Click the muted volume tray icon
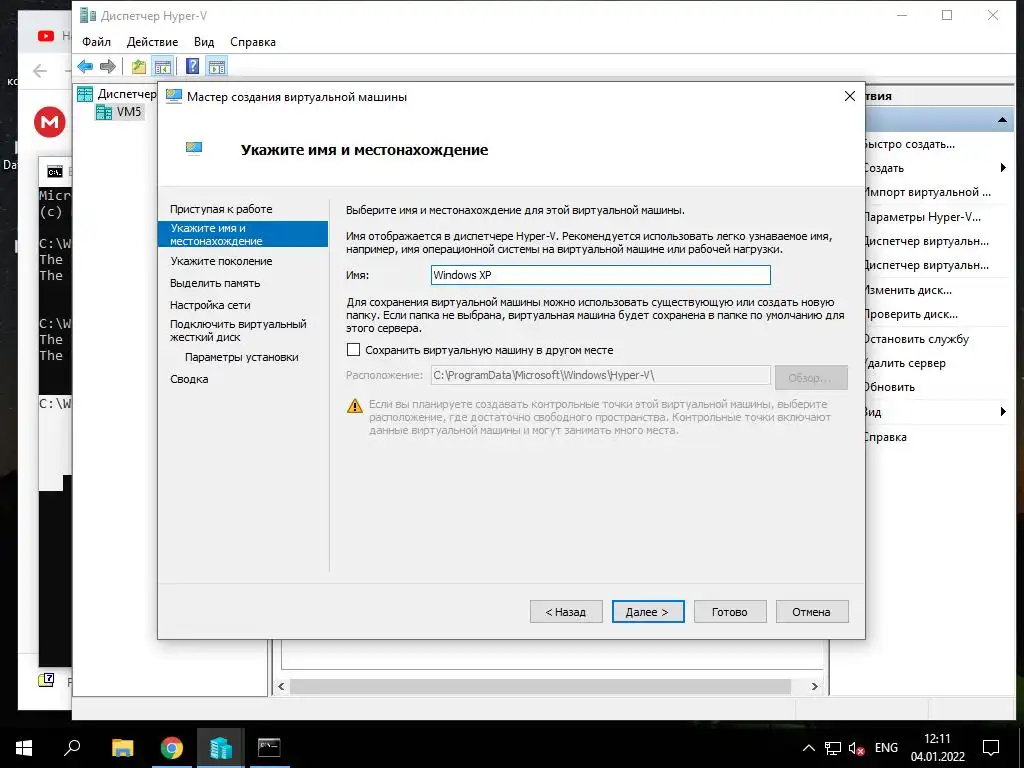 [856, 748]
